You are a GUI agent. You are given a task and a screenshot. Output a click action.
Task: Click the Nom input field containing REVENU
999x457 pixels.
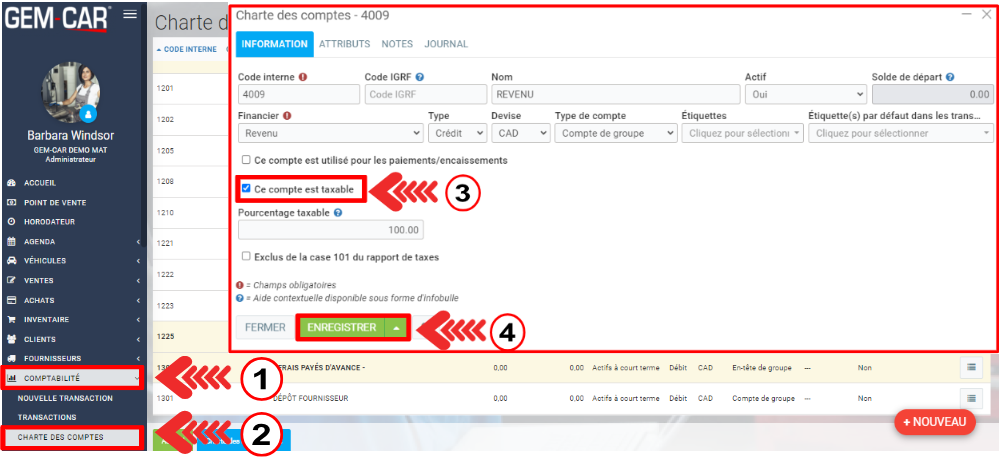(613, 94)
